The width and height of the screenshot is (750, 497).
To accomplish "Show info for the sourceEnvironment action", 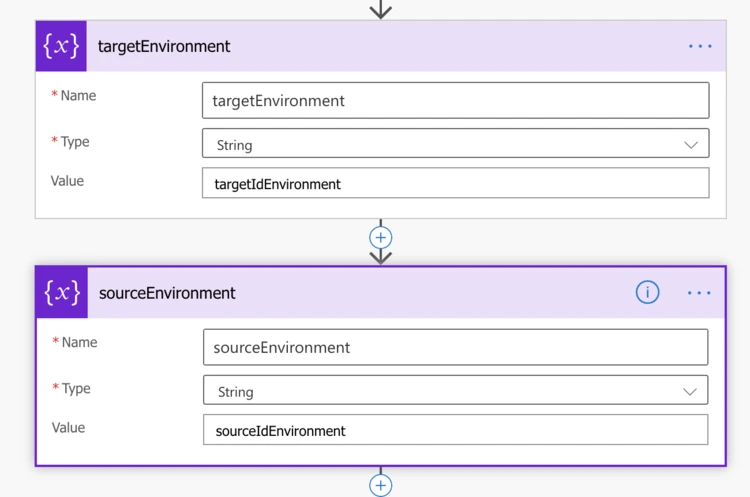I will tap(647, 292).
